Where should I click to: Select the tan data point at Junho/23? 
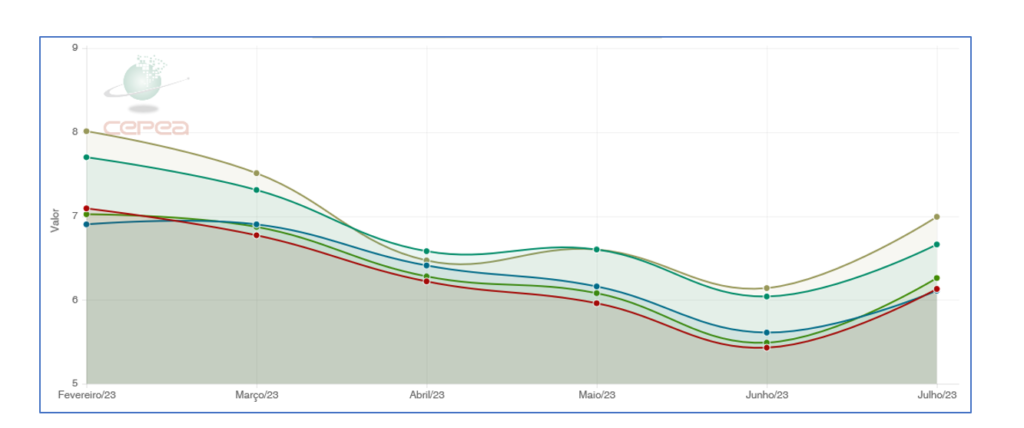pyautogui.click(x=767, y=288)
